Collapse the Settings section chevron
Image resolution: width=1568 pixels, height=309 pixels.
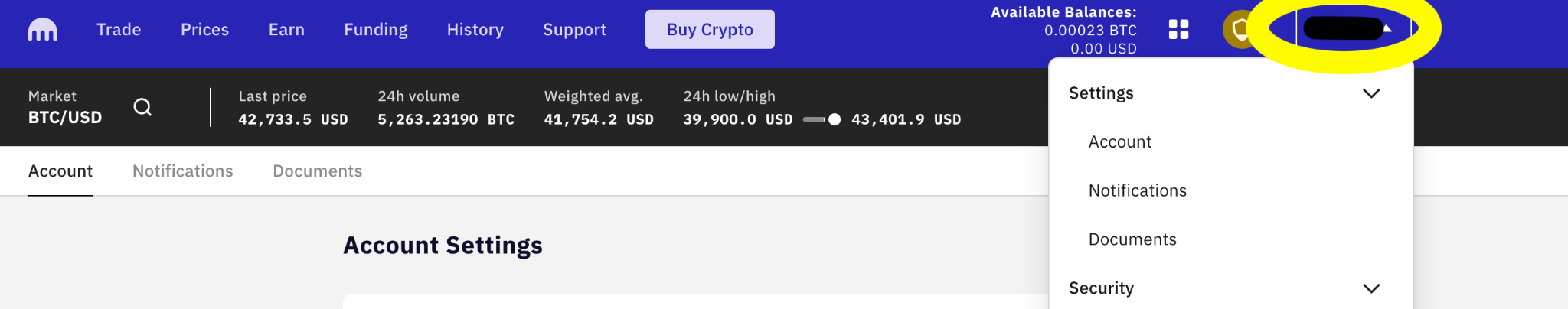pyautogui.click(x=1371, y=93)
